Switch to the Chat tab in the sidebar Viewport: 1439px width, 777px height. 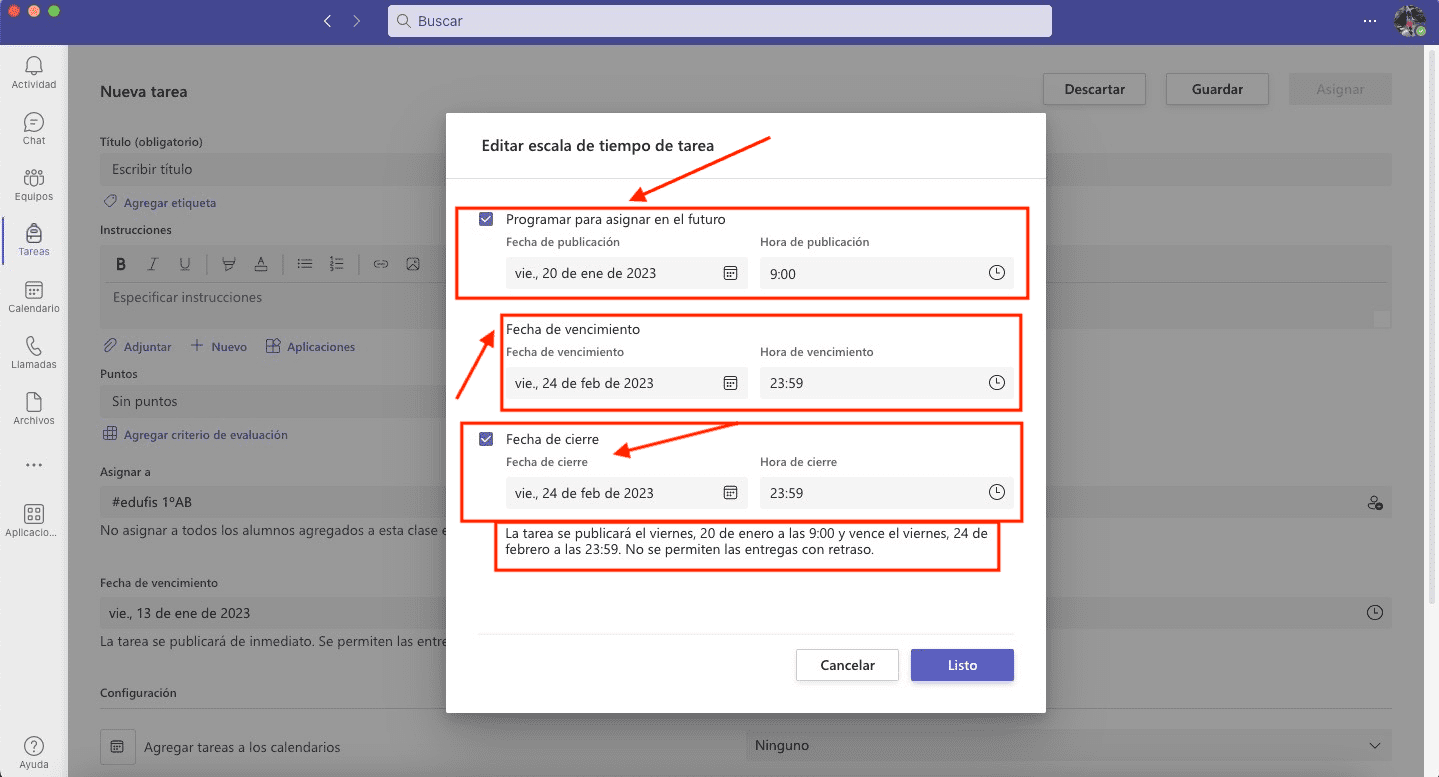34,128
